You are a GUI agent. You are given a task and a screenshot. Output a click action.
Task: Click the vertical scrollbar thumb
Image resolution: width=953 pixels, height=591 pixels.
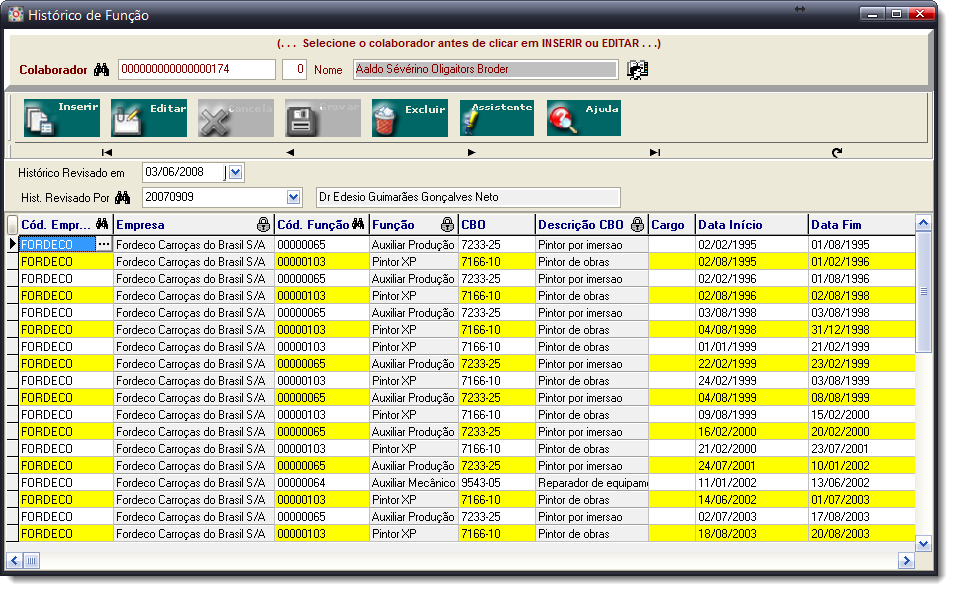923,292
